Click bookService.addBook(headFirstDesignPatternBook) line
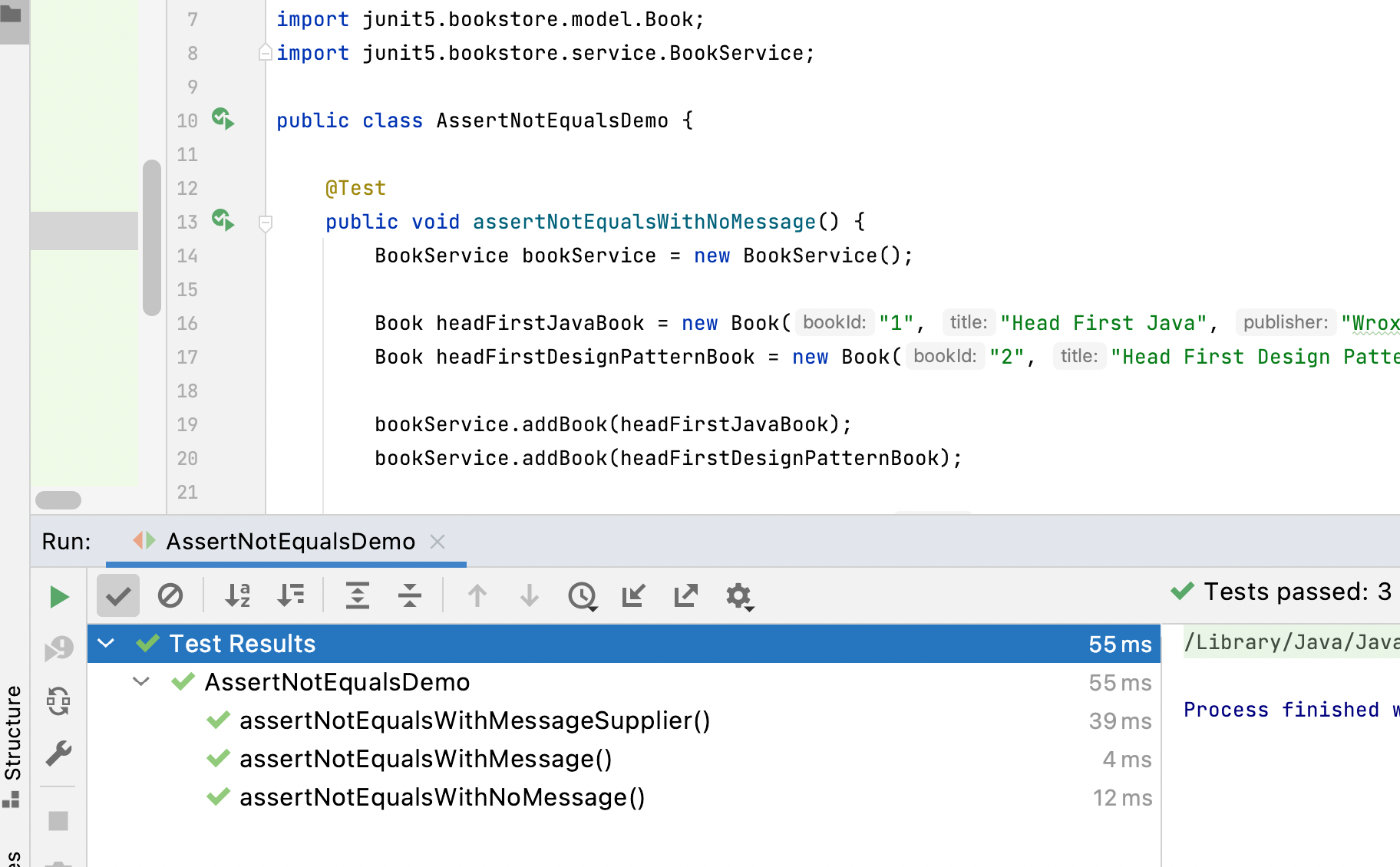The image size is (1400, 867). 669,458
